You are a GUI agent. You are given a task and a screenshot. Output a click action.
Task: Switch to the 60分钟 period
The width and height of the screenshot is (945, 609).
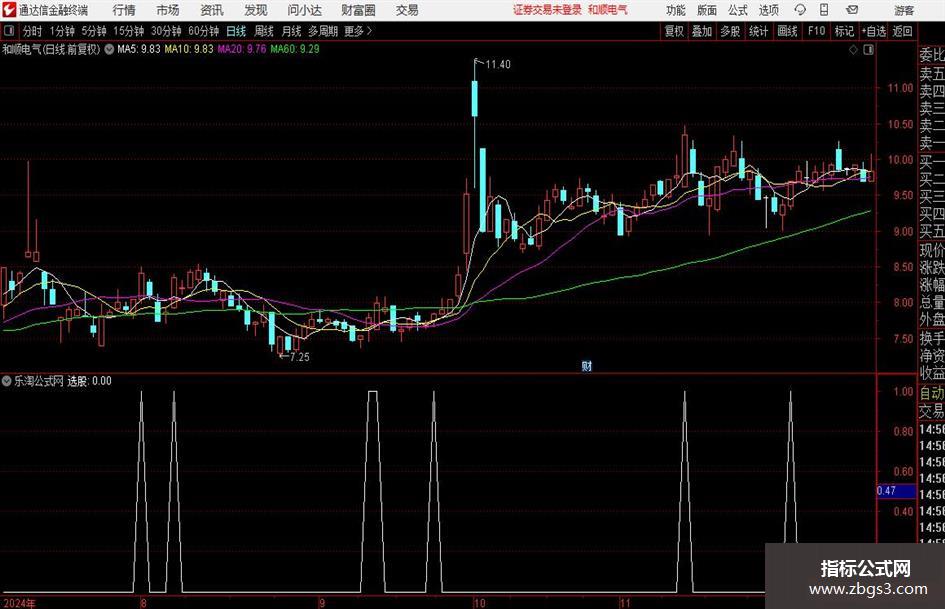(204, 31)
